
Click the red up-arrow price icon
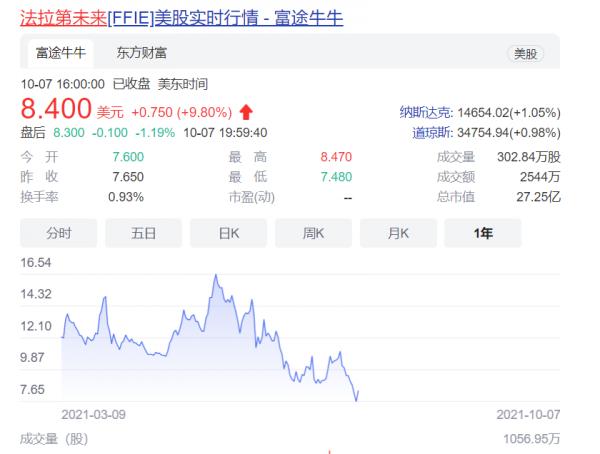246,112
